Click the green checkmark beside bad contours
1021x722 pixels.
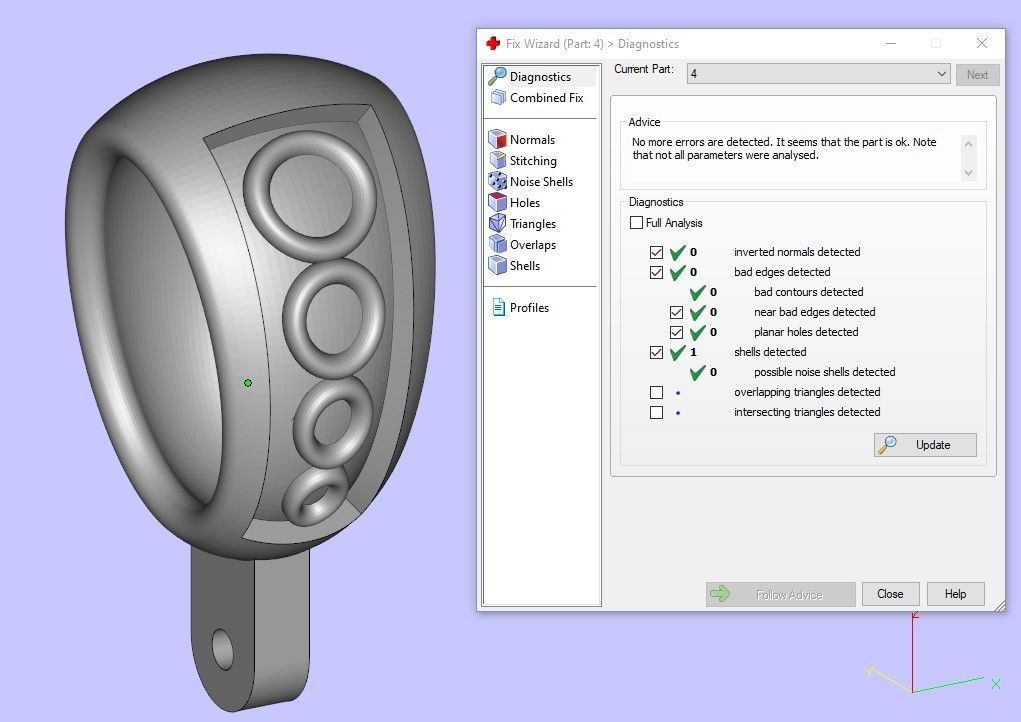[x=697, y=292]
